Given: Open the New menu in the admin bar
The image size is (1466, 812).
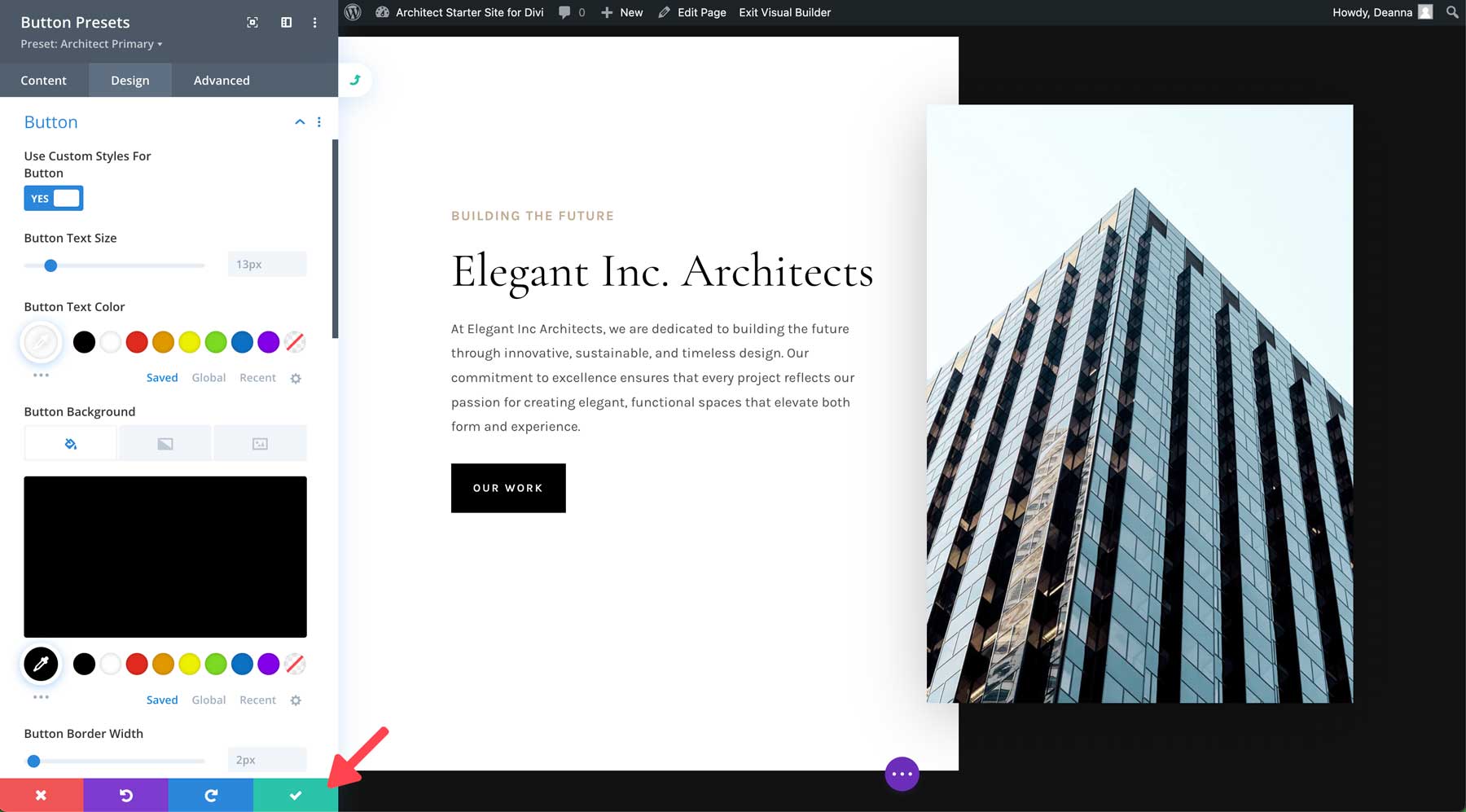Looking at the screenshot, I should (621, 12).
